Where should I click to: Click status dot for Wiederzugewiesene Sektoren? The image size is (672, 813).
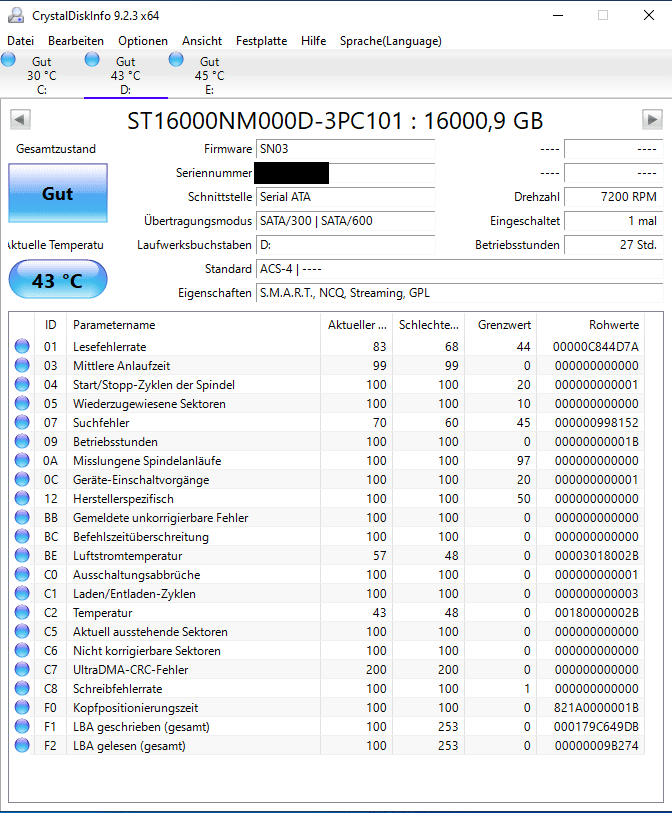pos(22,403)
